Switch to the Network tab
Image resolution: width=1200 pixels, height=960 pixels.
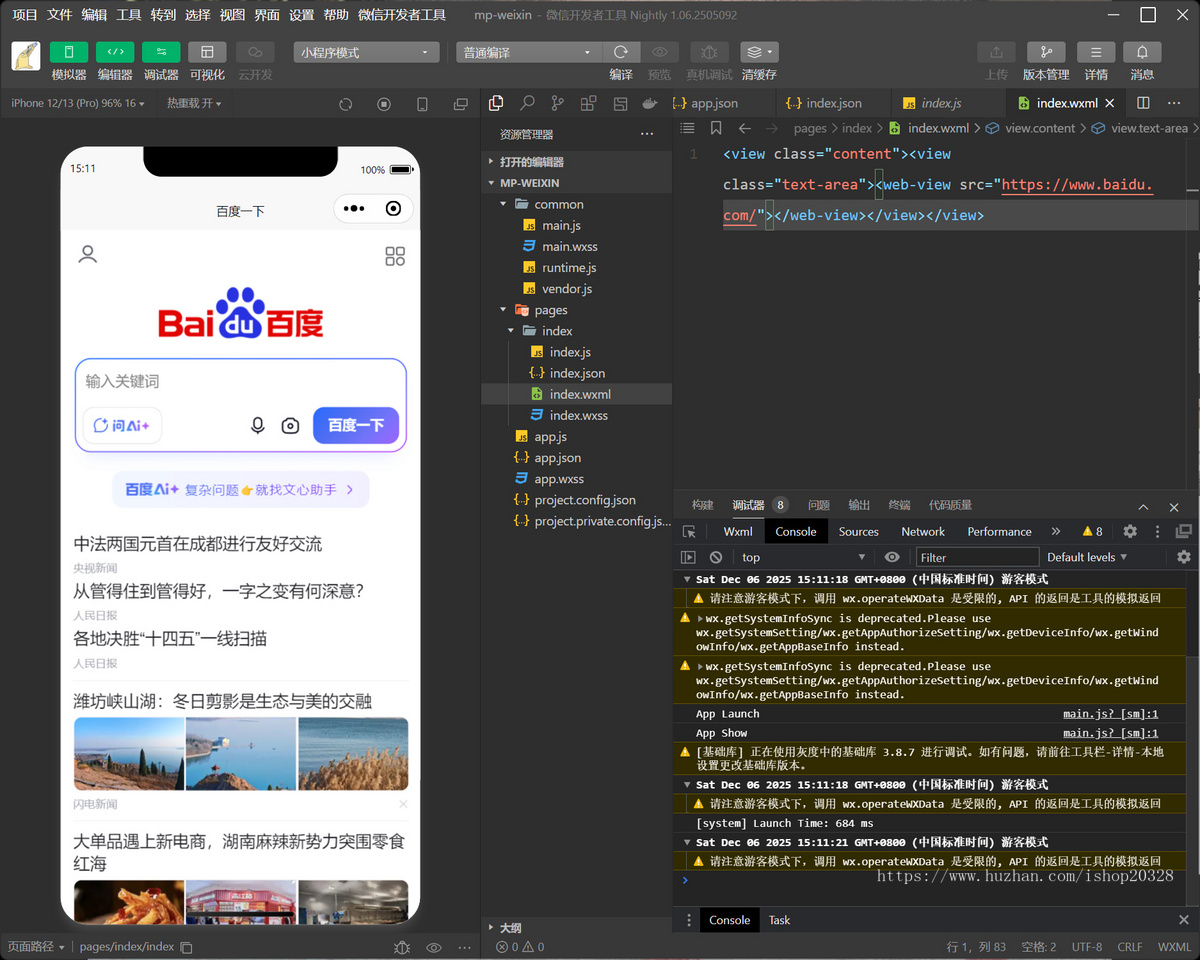(x=923, y=531)
